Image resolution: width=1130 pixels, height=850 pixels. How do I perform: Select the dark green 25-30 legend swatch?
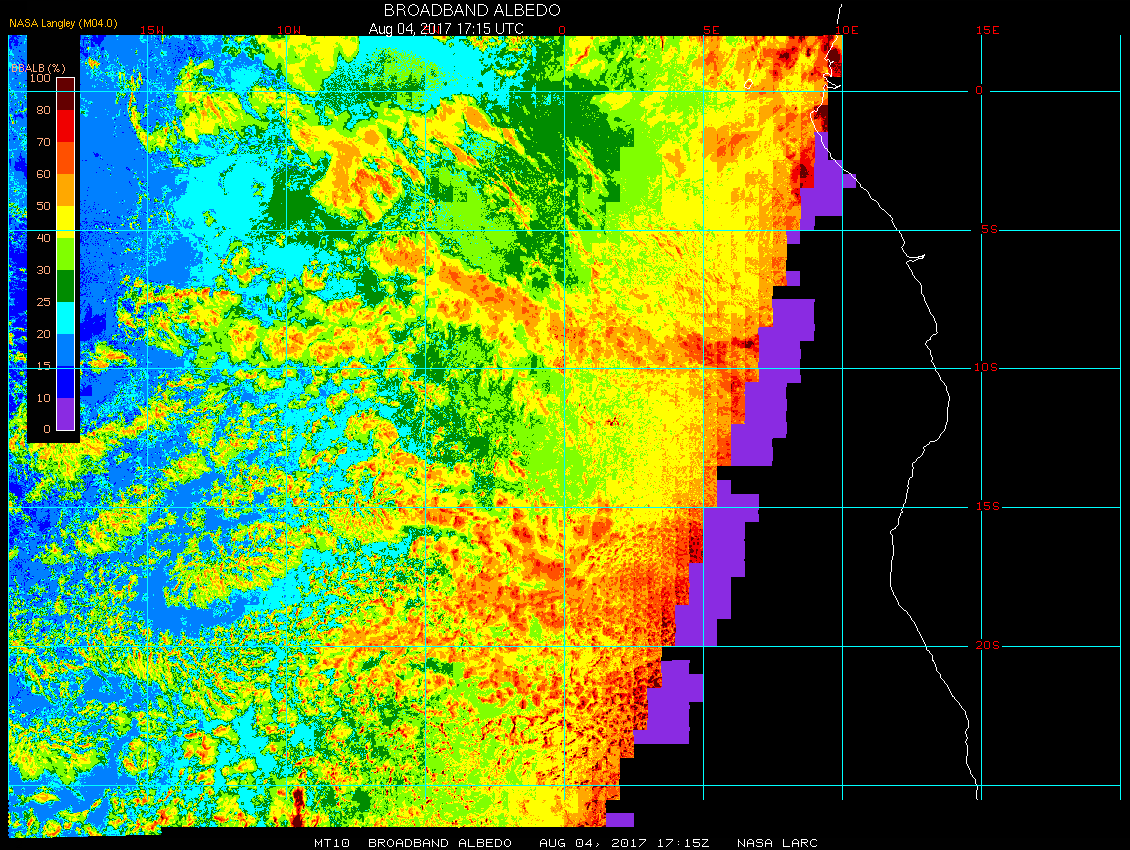click(66, 285)
